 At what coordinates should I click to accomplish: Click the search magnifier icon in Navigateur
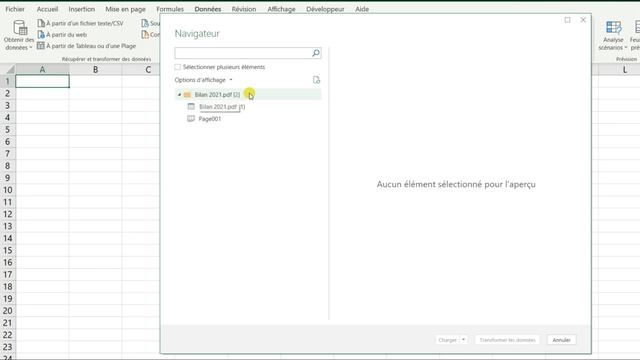point(316,53)
